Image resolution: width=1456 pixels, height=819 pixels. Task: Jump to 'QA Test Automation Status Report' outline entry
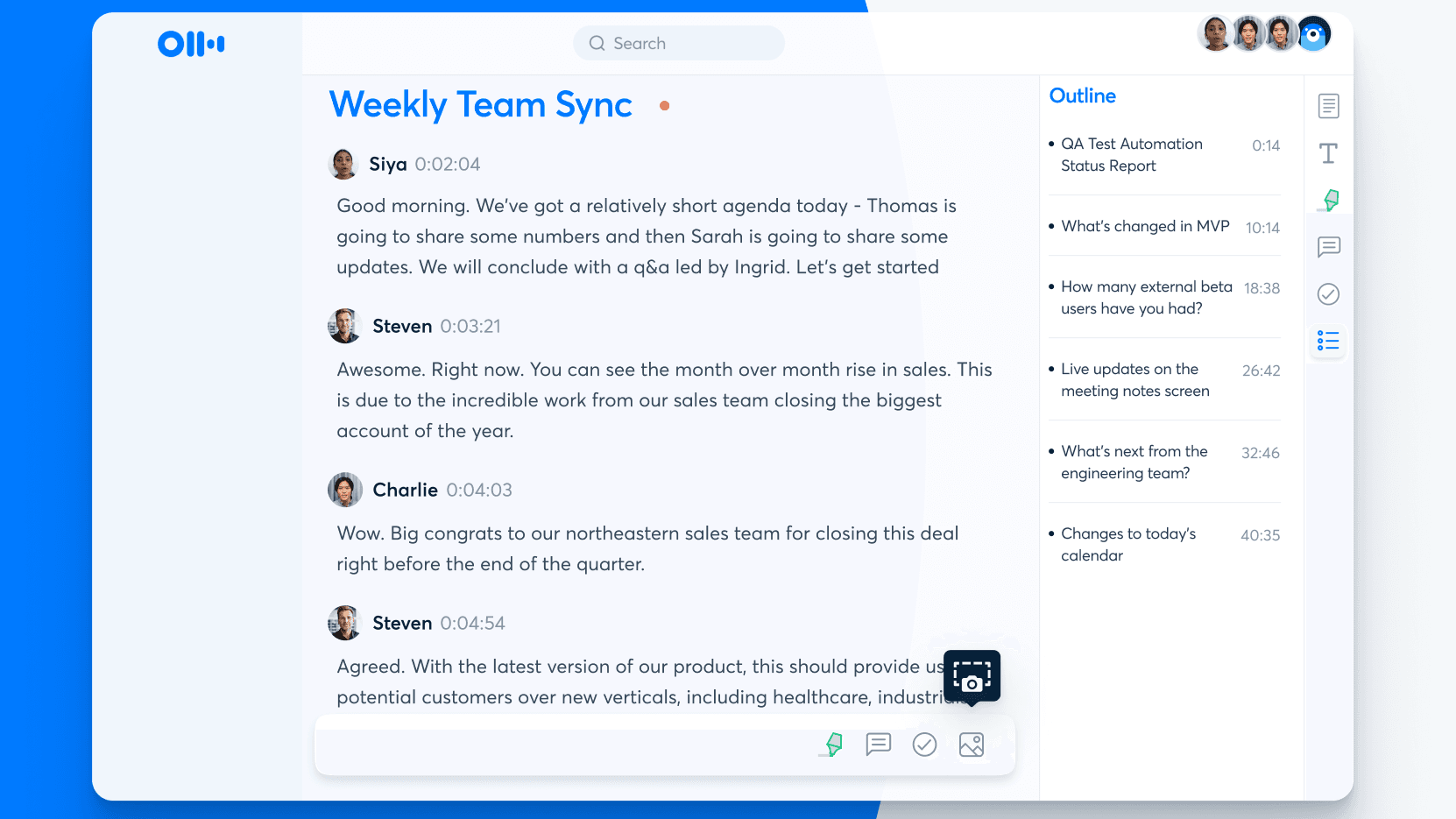[x=1131, y=154]
